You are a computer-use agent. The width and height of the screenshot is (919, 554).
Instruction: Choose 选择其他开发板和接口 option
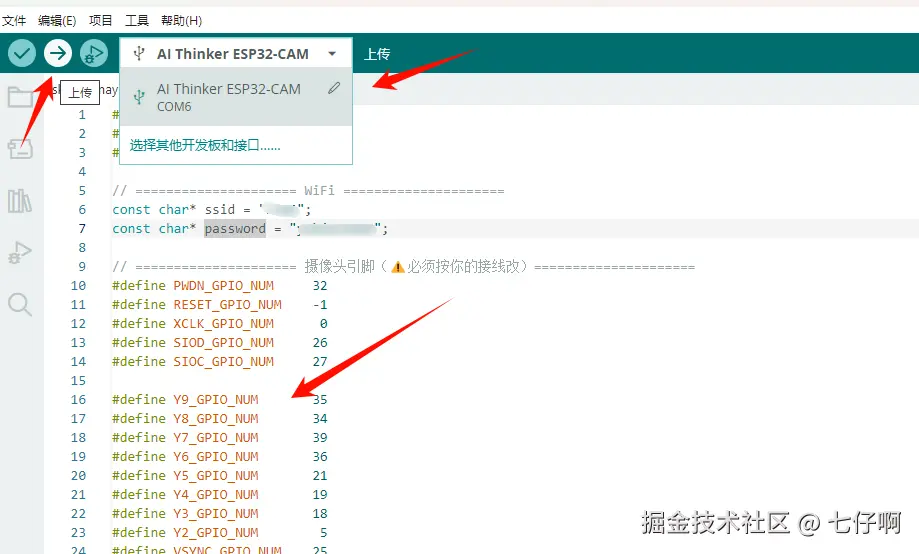[205, 145]
